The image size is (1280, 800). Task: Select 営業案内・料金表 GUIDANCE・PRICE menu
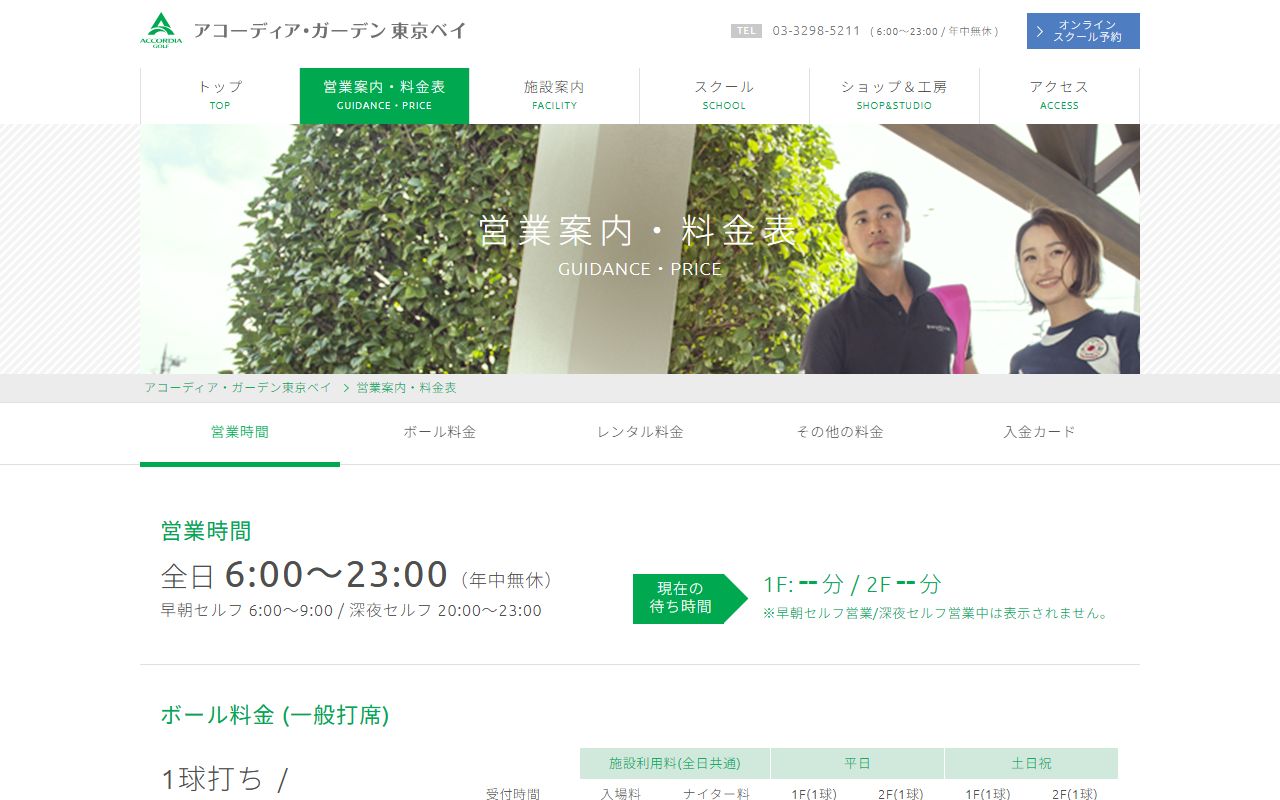(384, 96)
